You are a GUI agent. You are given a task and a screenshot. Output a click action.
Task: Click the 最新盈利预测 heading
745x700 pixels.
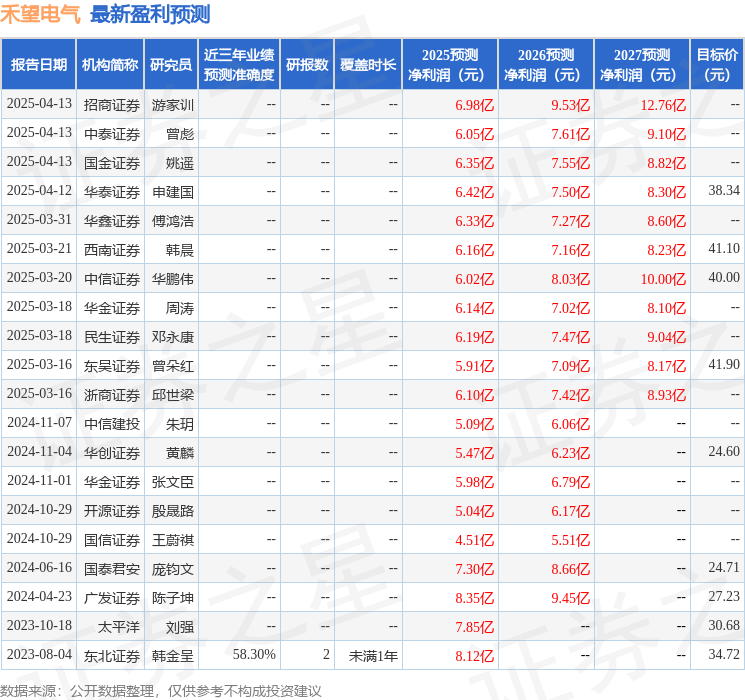click(150, 14)
